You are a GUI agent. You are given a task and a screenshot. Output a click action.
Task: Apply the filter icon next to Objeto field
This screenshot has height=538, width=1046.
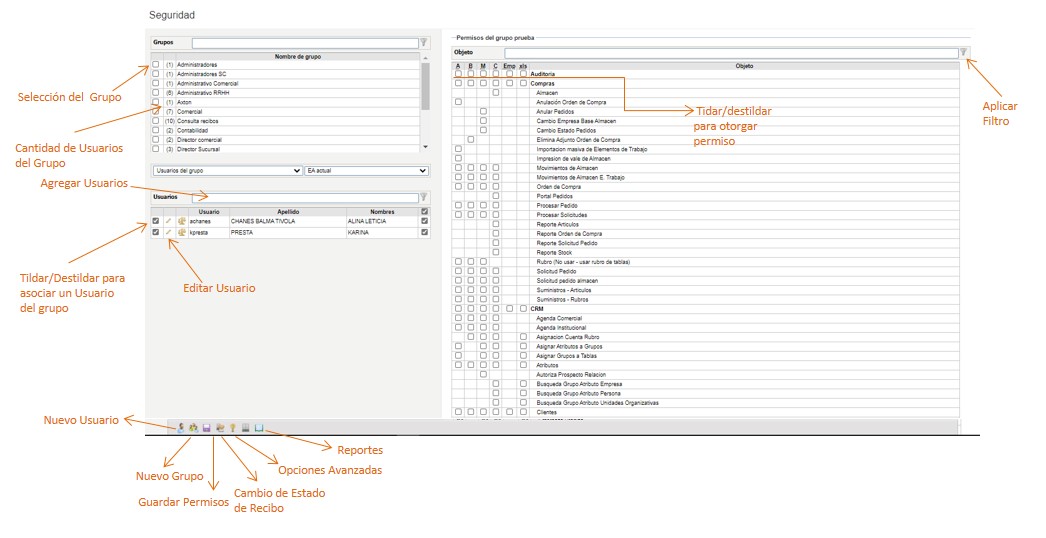point(963,52)
